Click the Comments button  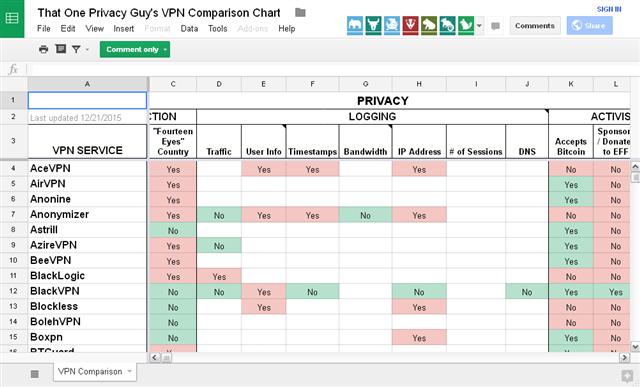535,26
